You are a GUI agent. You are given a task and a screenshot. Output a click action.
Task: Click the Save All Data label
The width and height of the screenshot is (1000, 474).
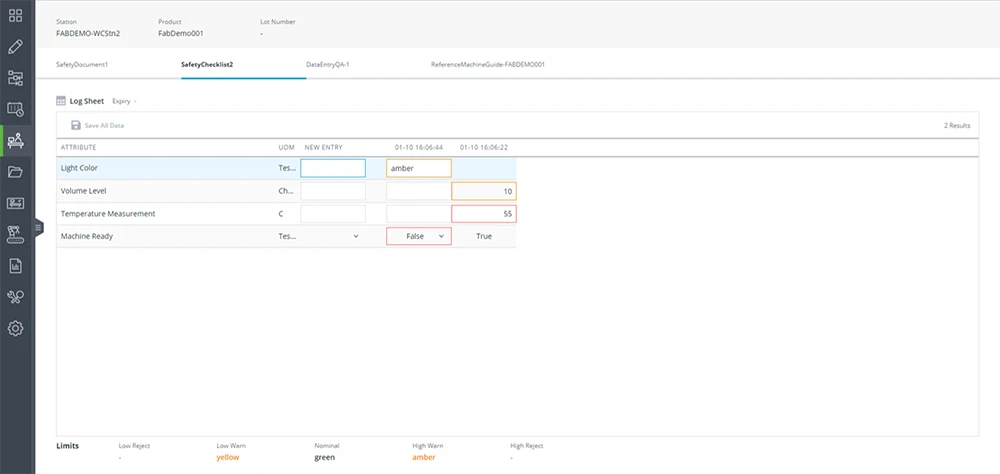click(x=105, y=126)
